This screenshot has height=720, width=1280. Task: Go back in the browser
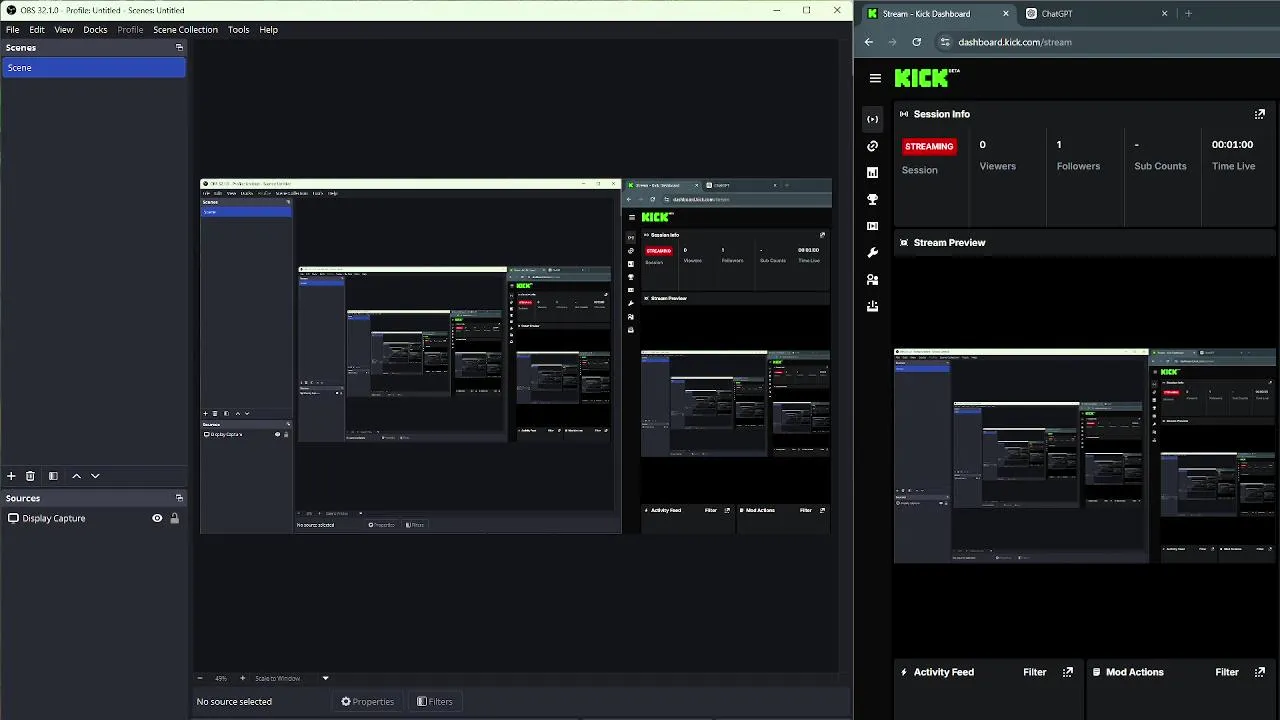[869, 42]
